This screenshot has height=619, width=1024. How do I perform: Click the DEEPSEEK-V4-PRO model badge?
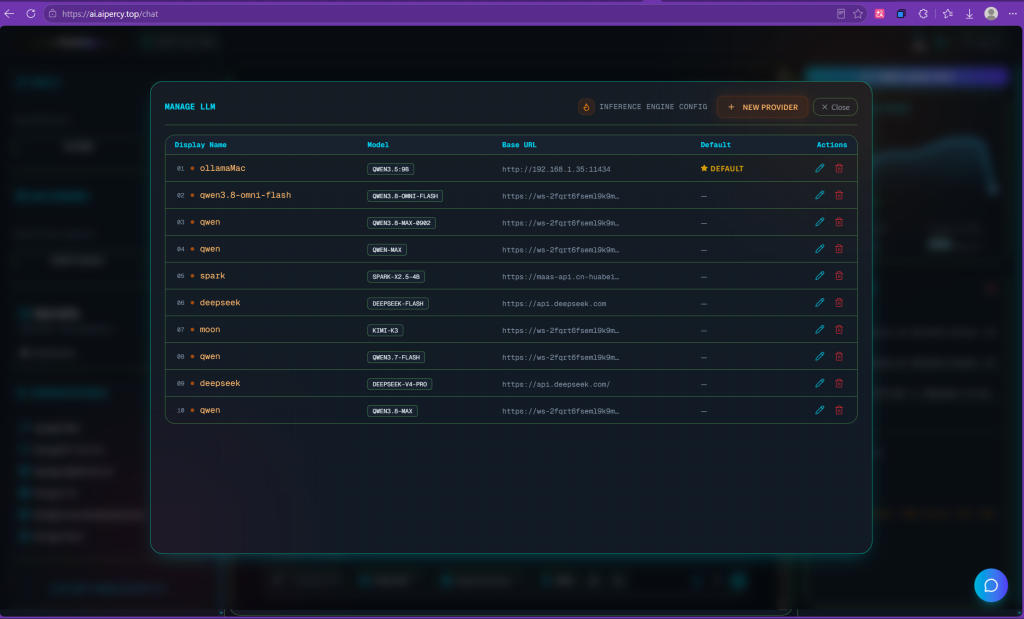click(x=400, y=384)
